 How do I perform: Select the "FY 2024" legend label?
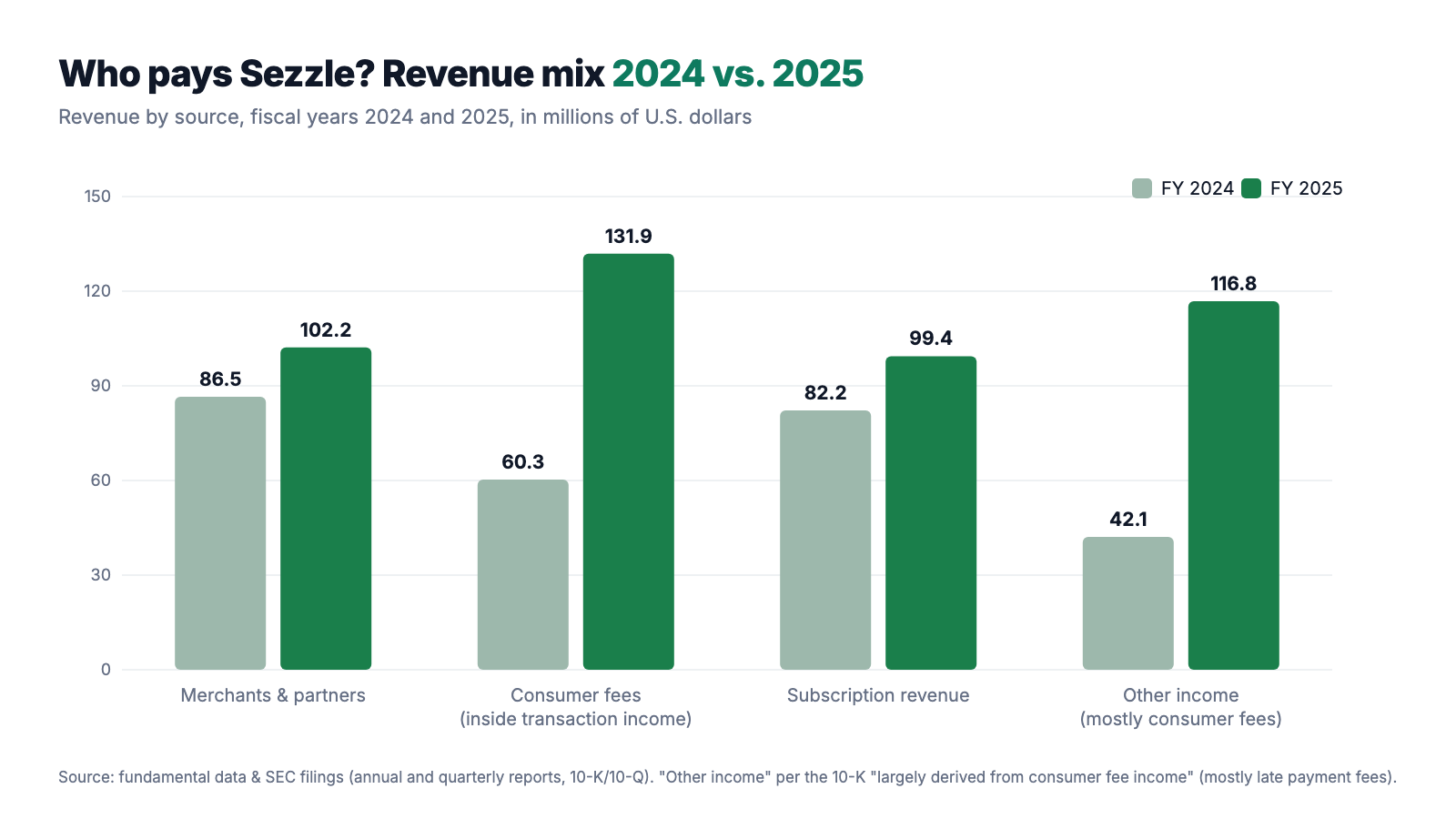(1198, 188)
